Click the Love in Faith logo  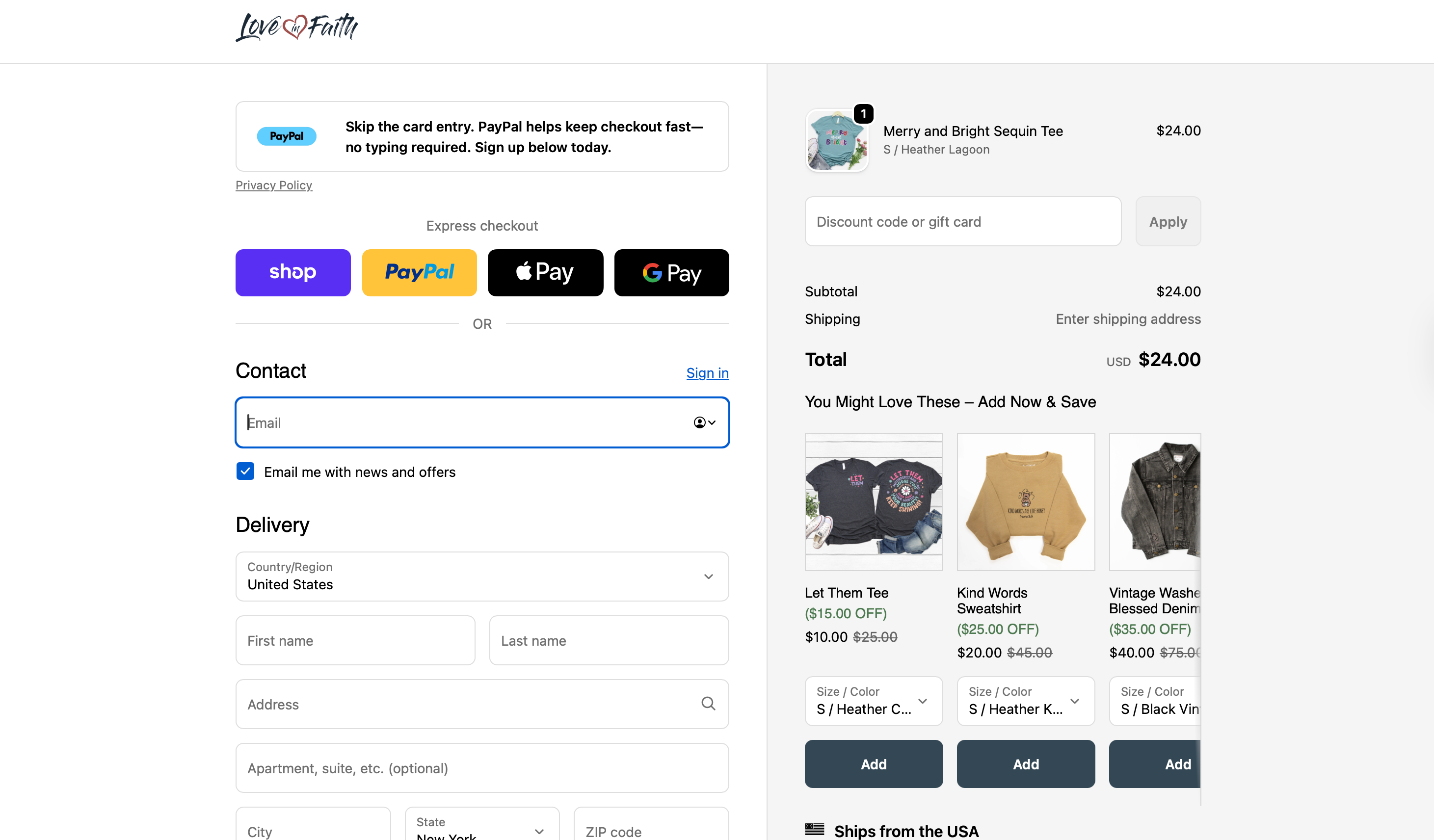coord(296,27)
